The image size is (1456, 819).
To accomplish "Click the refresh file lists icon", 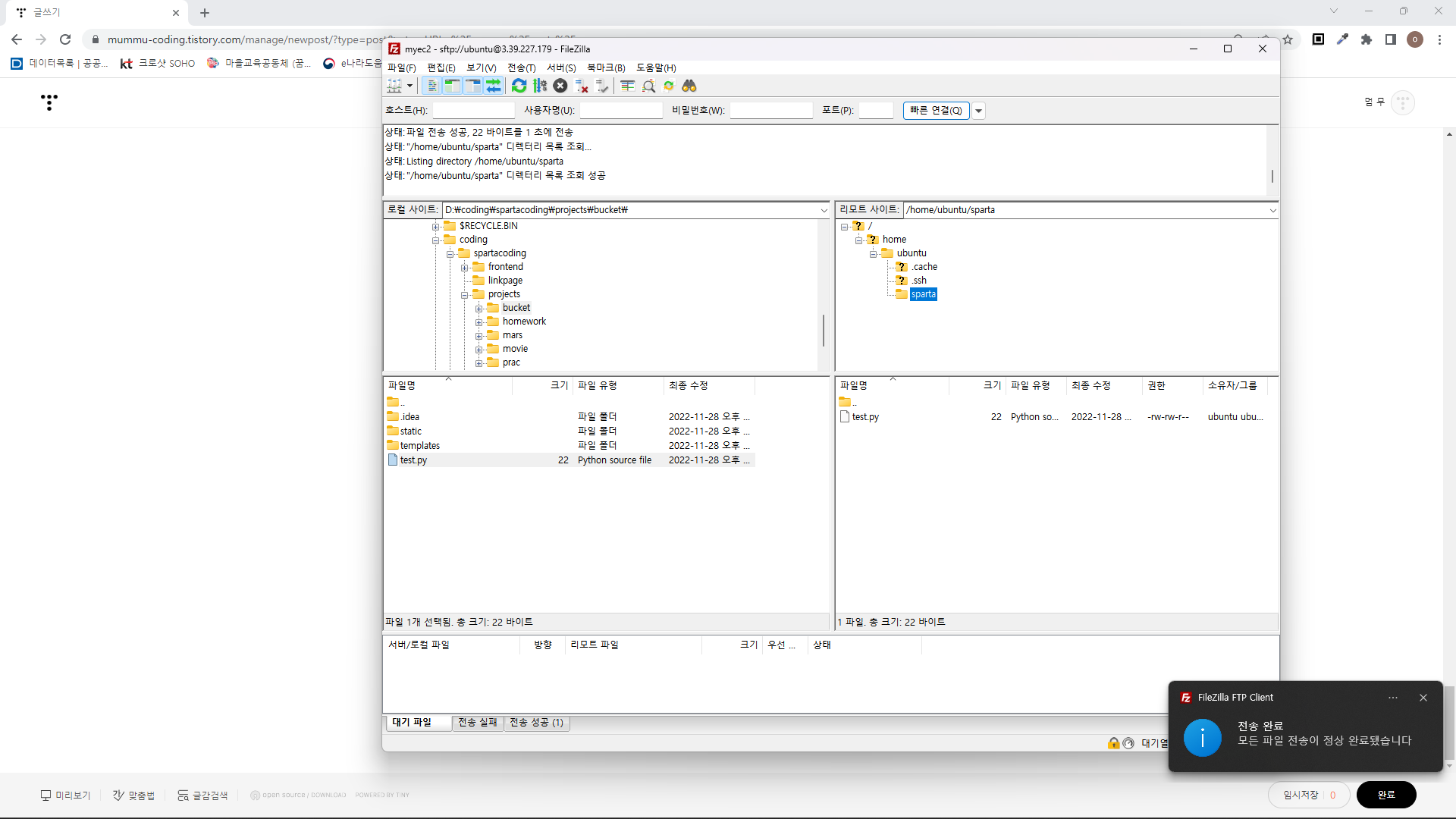I will 519,86.
